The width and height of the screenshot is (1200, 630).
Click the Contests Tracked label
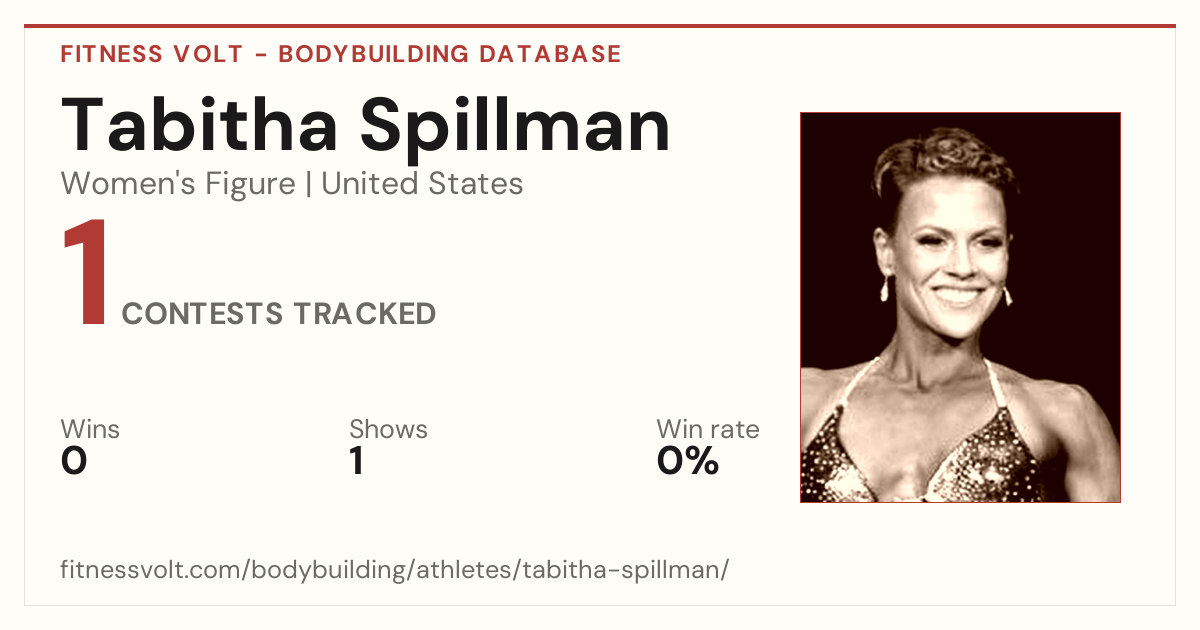click(x=279, y=314)
